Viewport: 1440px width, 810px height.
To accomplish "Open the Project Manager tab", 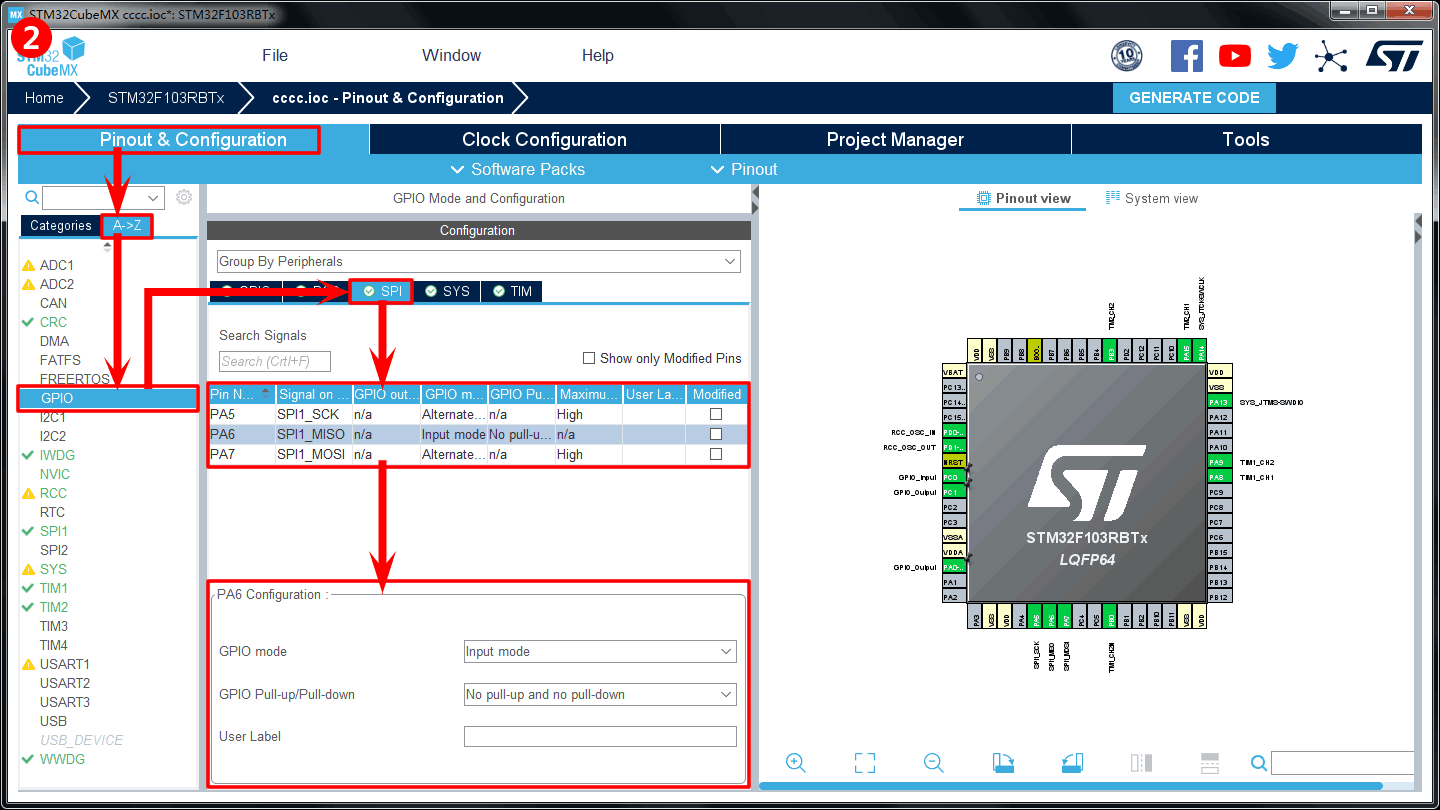I will 895,140.
